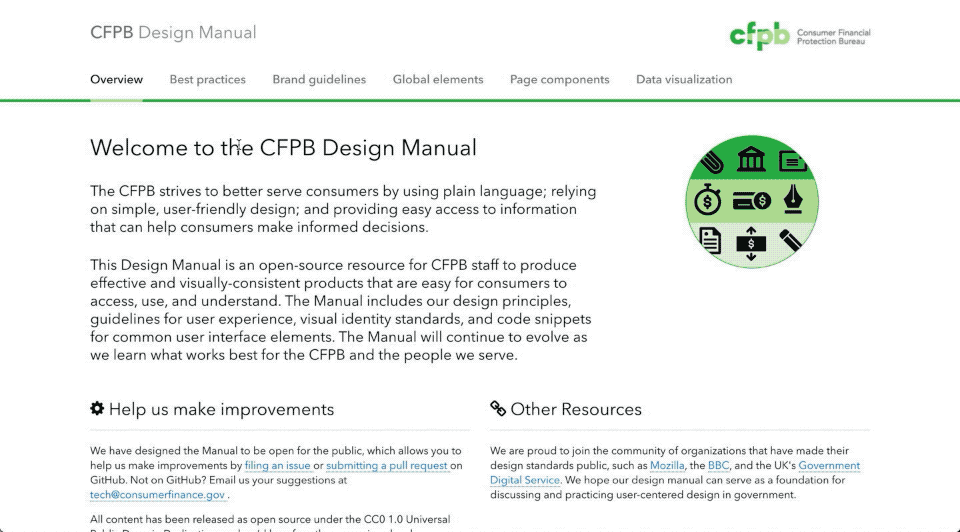
Task: Go to the Brand guidelines tab
Action: [319, 80]
